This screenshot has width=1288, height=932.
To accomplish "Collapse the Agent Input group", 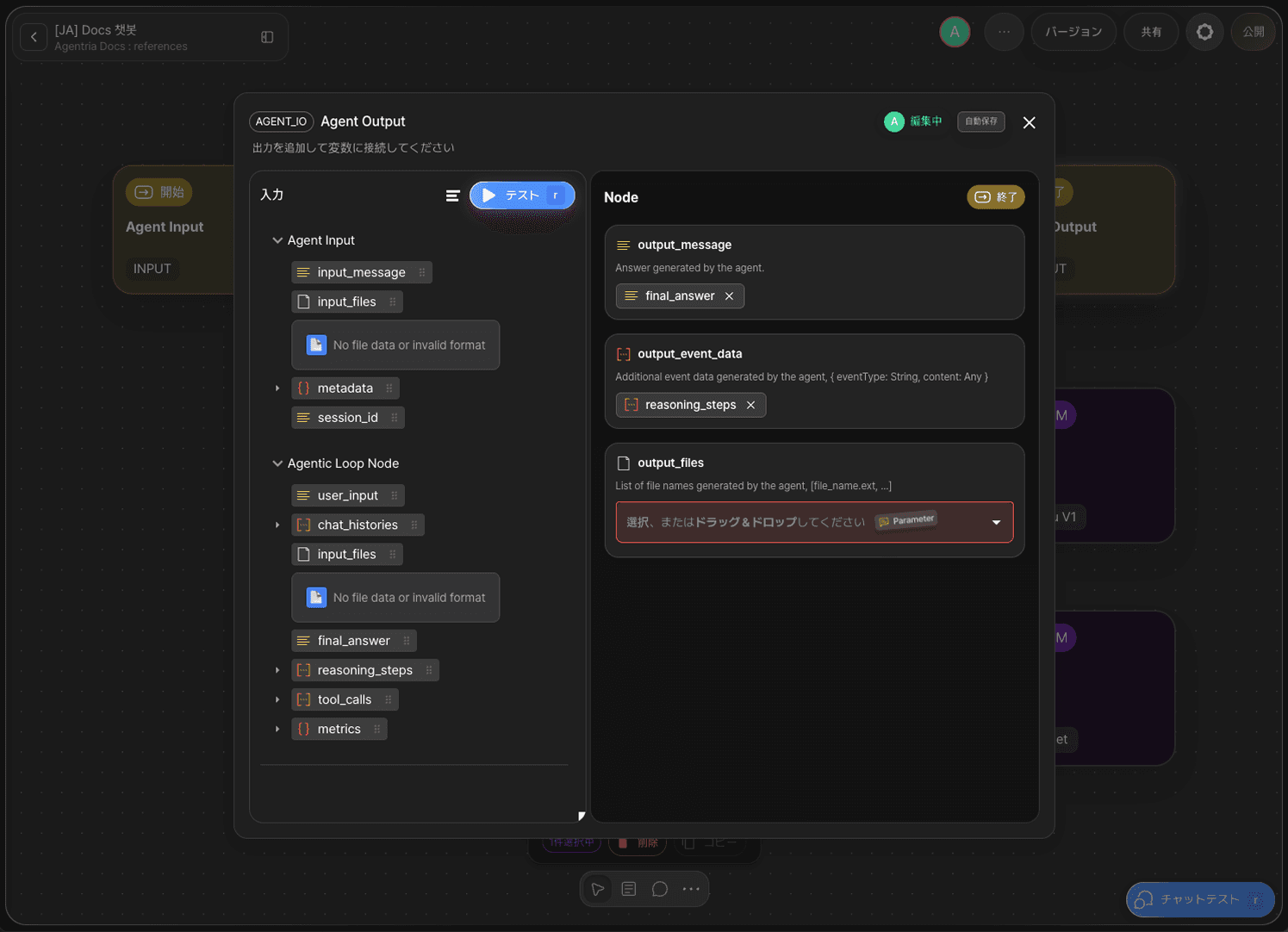I will coord(277,240).
